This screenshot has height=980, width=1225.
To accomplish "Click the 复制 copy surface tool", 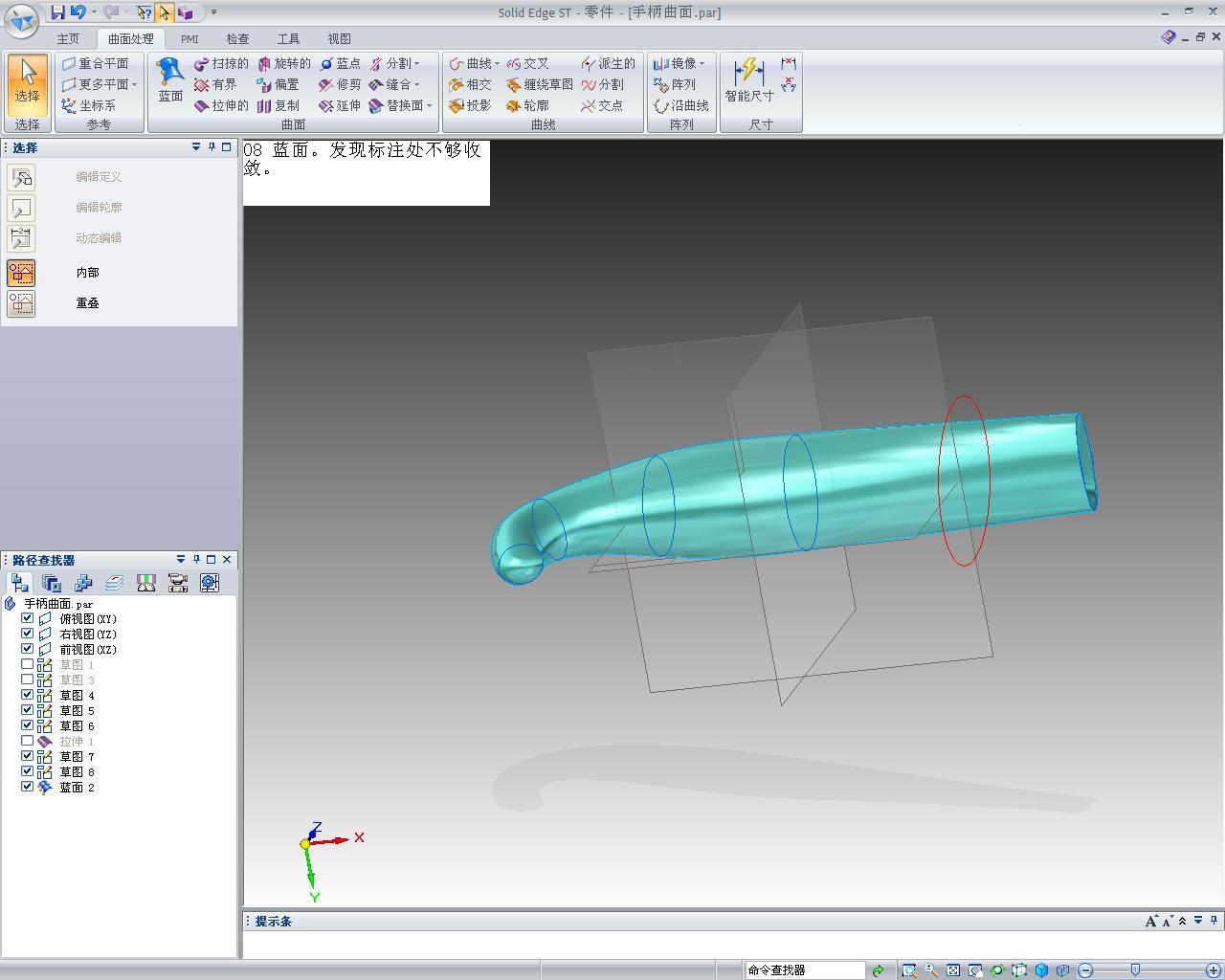I will pyautogui.click(x=278, y=105).
